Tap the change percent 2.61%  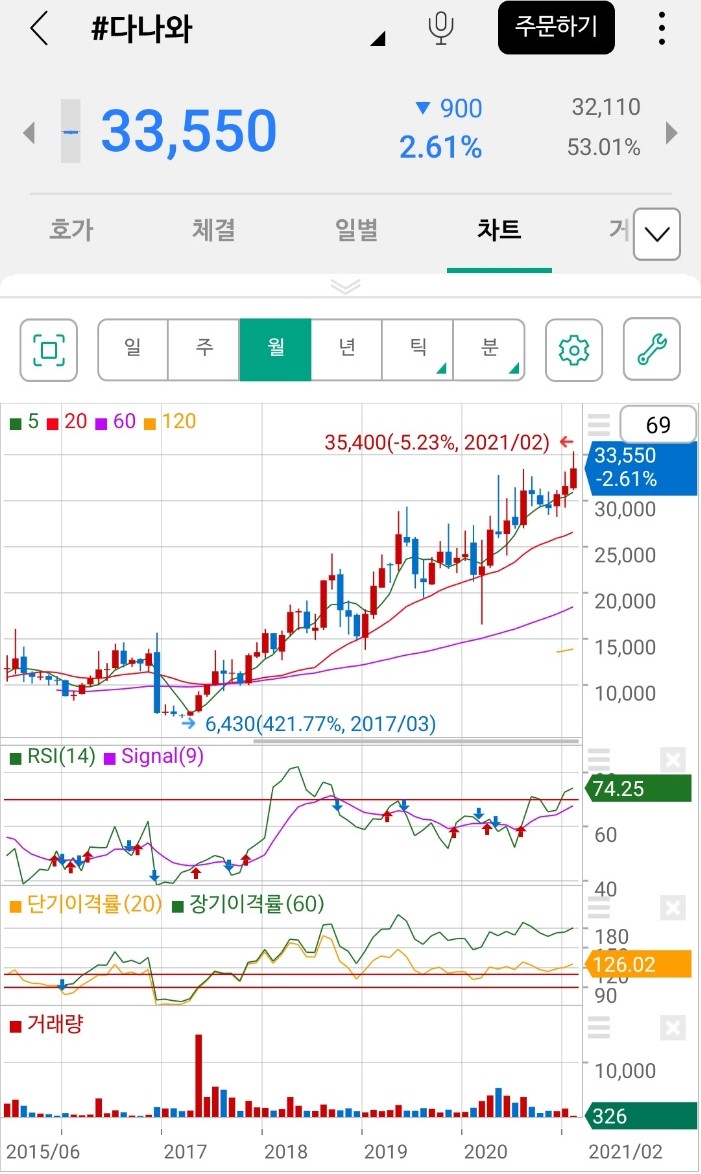[440, 147]
